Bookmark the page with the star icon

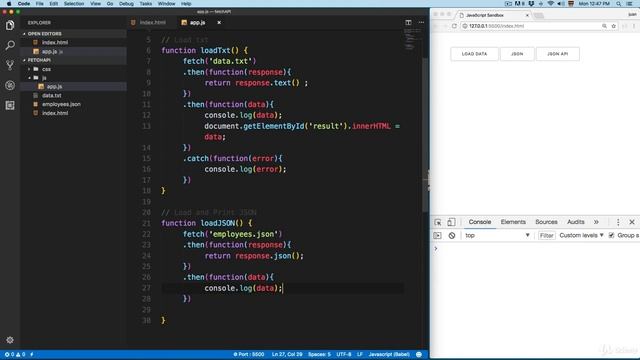pos(613,26)
